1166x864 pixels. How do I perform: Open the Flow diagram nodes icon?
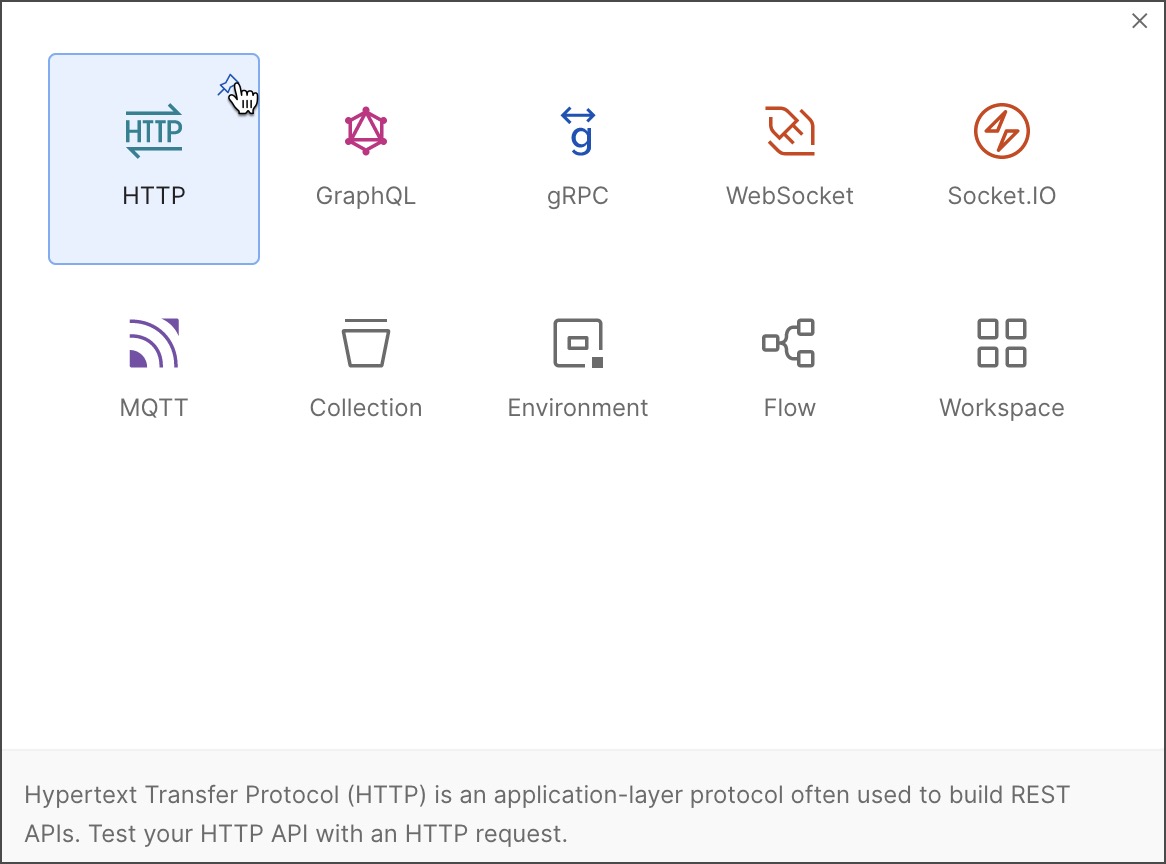pos(789,343)
